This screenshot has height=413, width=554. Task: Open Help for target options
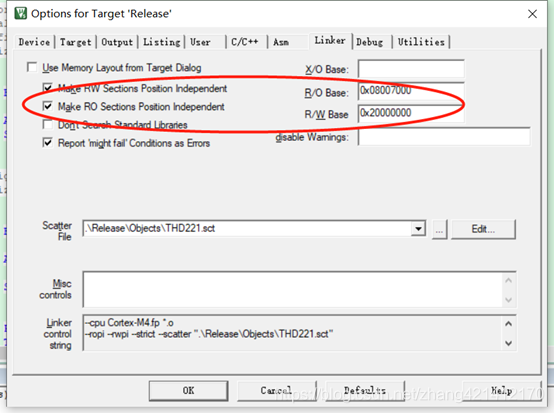click(502, 390)
